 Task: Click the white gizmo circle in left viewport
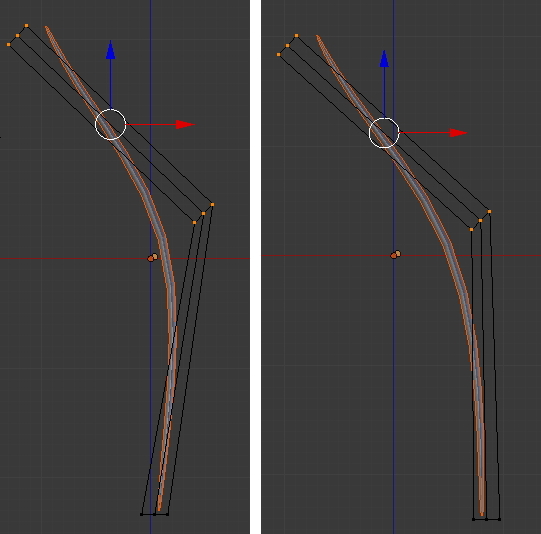tap(110, 124)
